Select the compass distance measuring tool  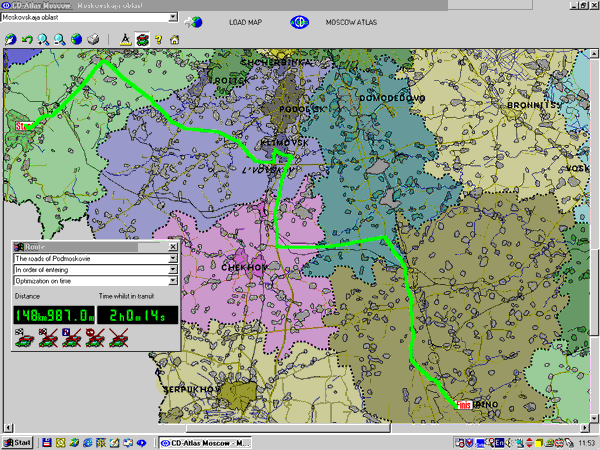[x=126, y=39]
